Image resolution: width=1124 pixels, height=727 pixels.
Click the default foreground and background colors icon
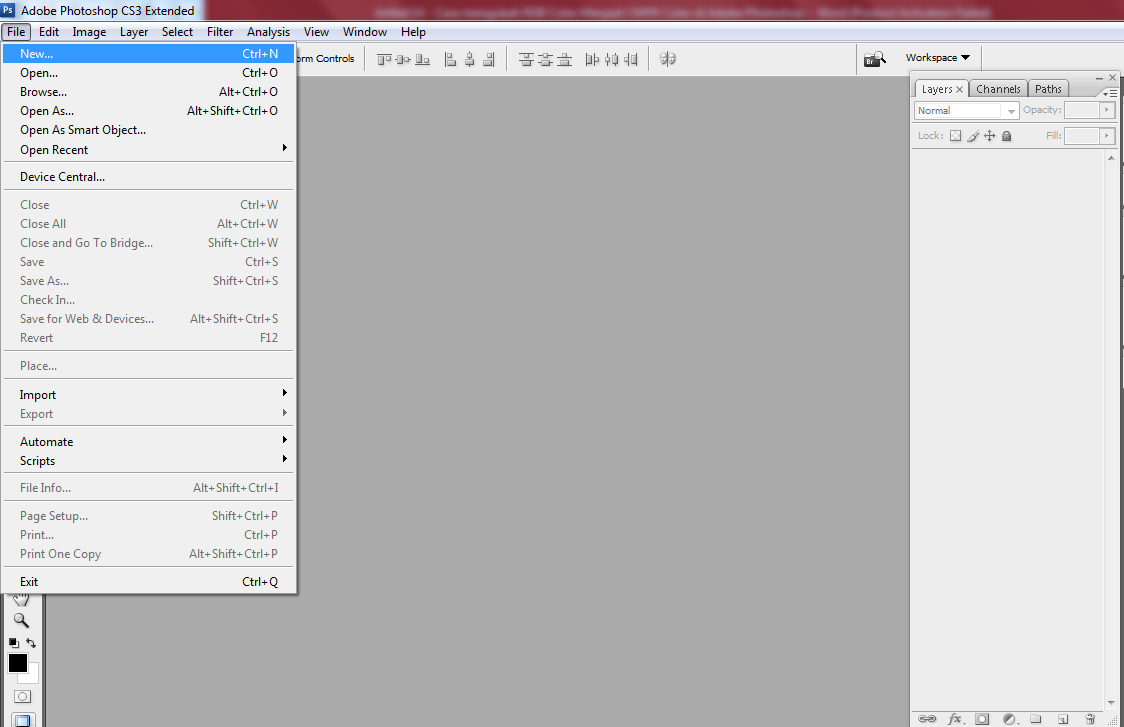[14, 643]
